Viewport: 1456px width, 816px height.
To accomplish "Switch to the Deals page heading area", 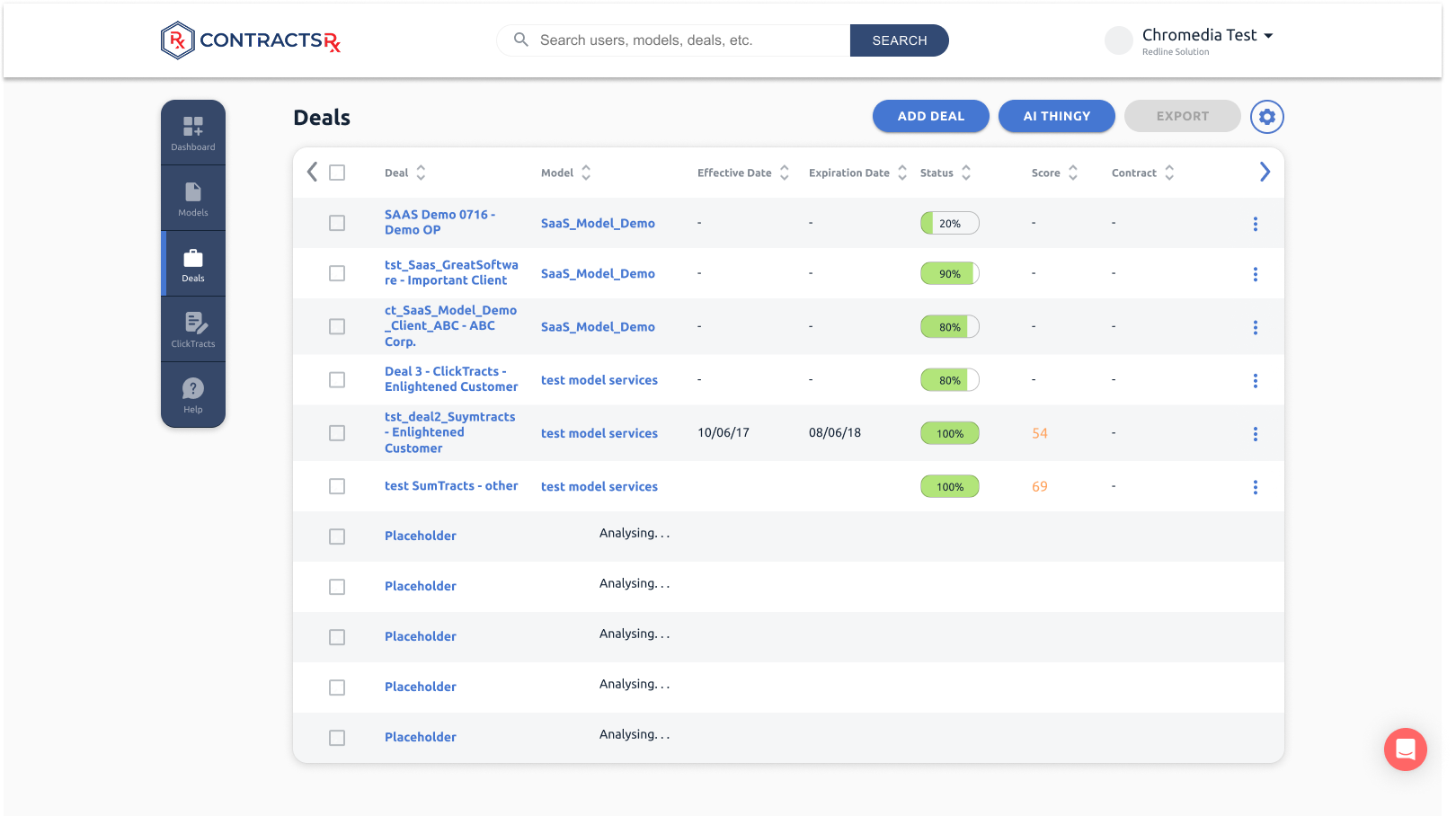I will (x=321, y=117).
